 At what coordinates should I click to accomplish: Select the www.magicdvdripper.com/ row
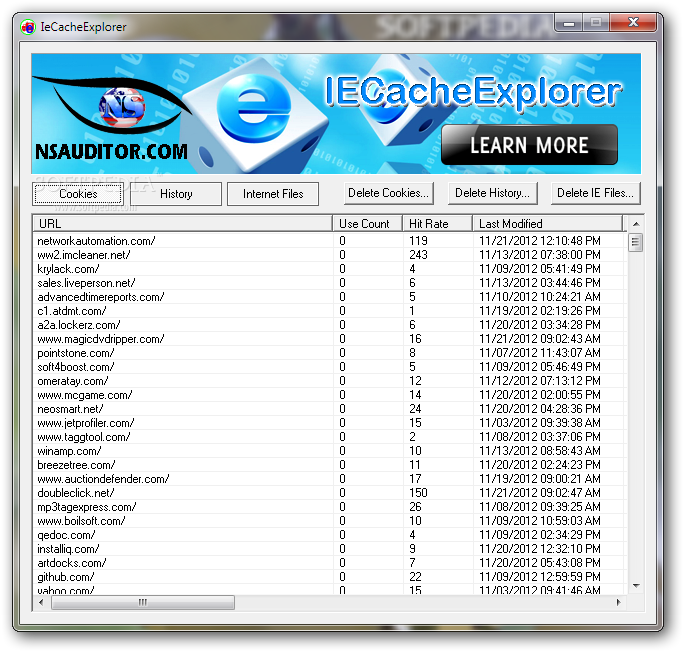[330, 338]
